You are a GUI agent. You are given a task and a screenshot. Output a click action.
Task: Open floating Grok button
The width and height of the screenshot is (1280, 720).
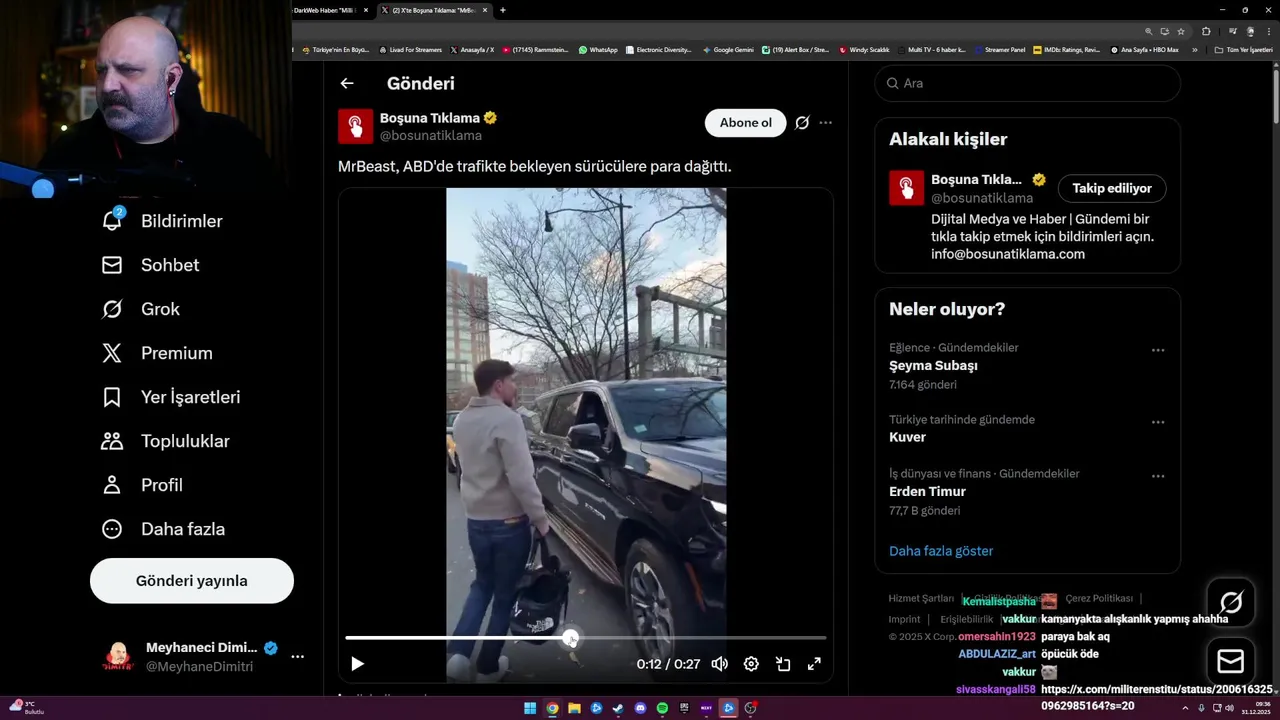click(1231, 602)
